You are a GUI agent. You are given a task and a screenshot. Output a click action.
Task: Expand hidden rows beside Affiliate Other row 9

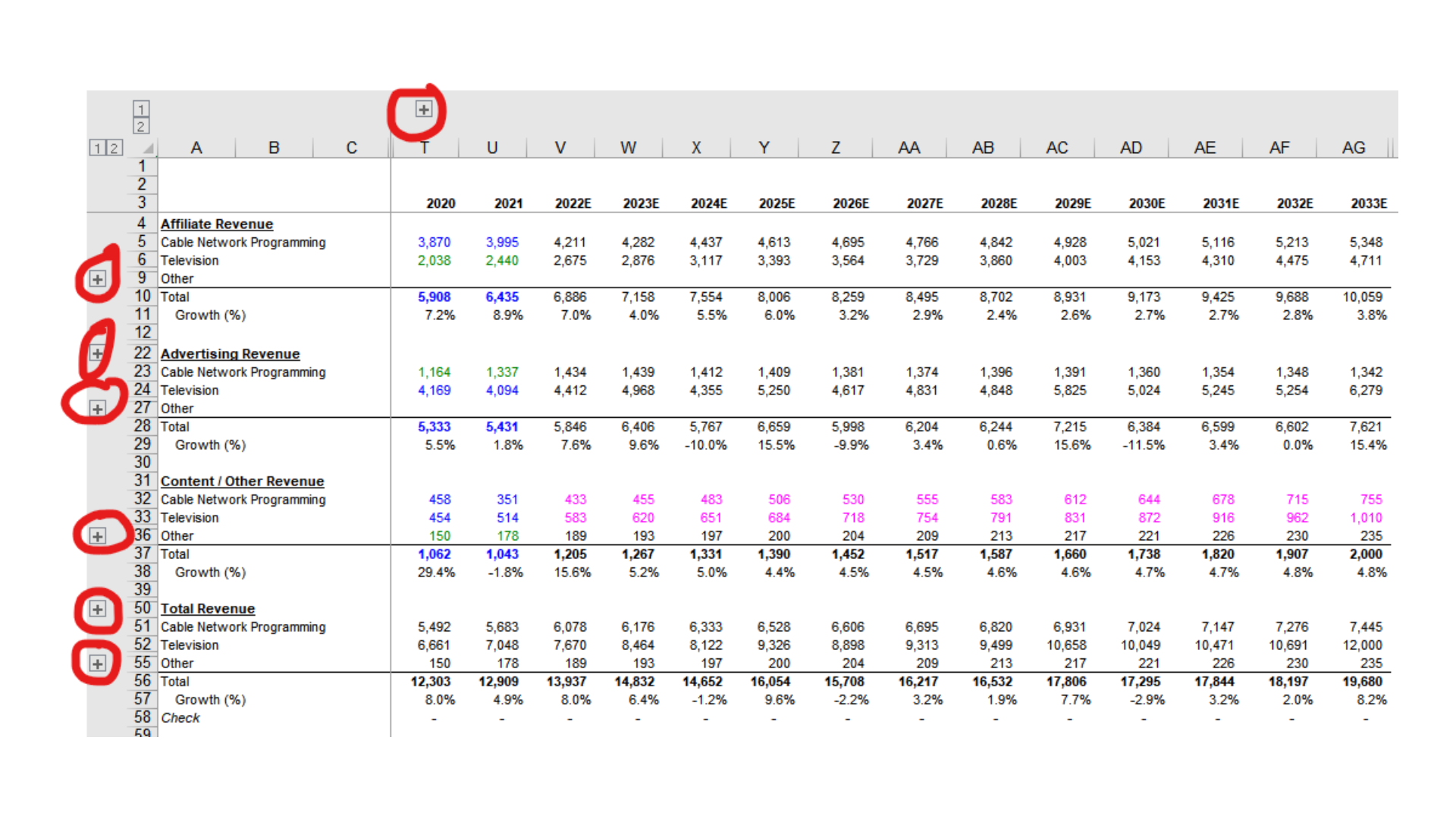97,279
